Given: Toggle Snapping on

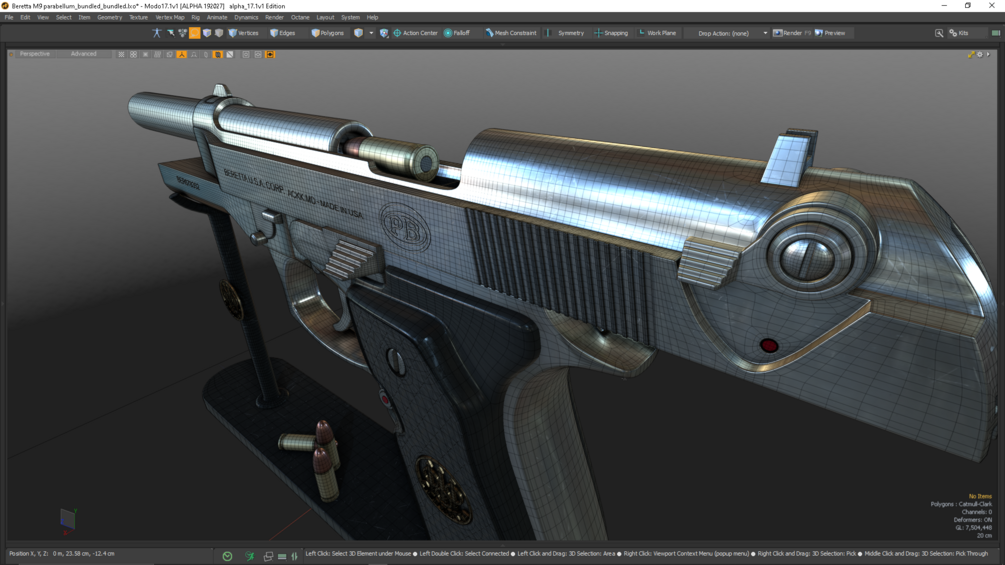Looking at the screenshot, I should point(611,33).
